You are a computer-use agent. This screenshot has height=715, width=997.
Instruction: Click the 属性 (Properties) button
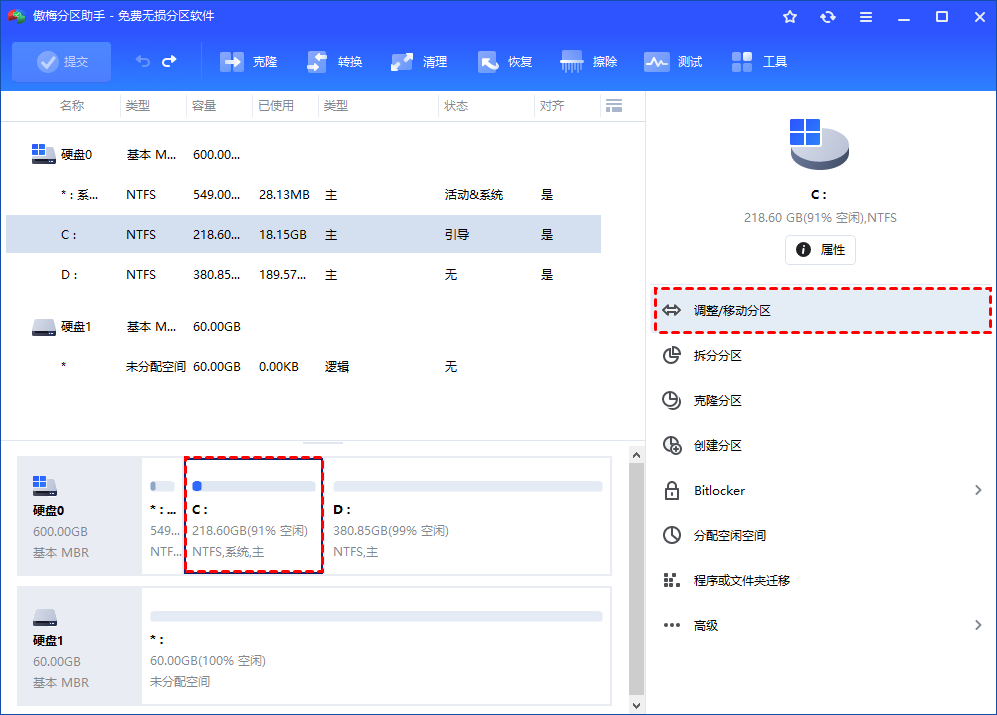(x=820, y=250)
